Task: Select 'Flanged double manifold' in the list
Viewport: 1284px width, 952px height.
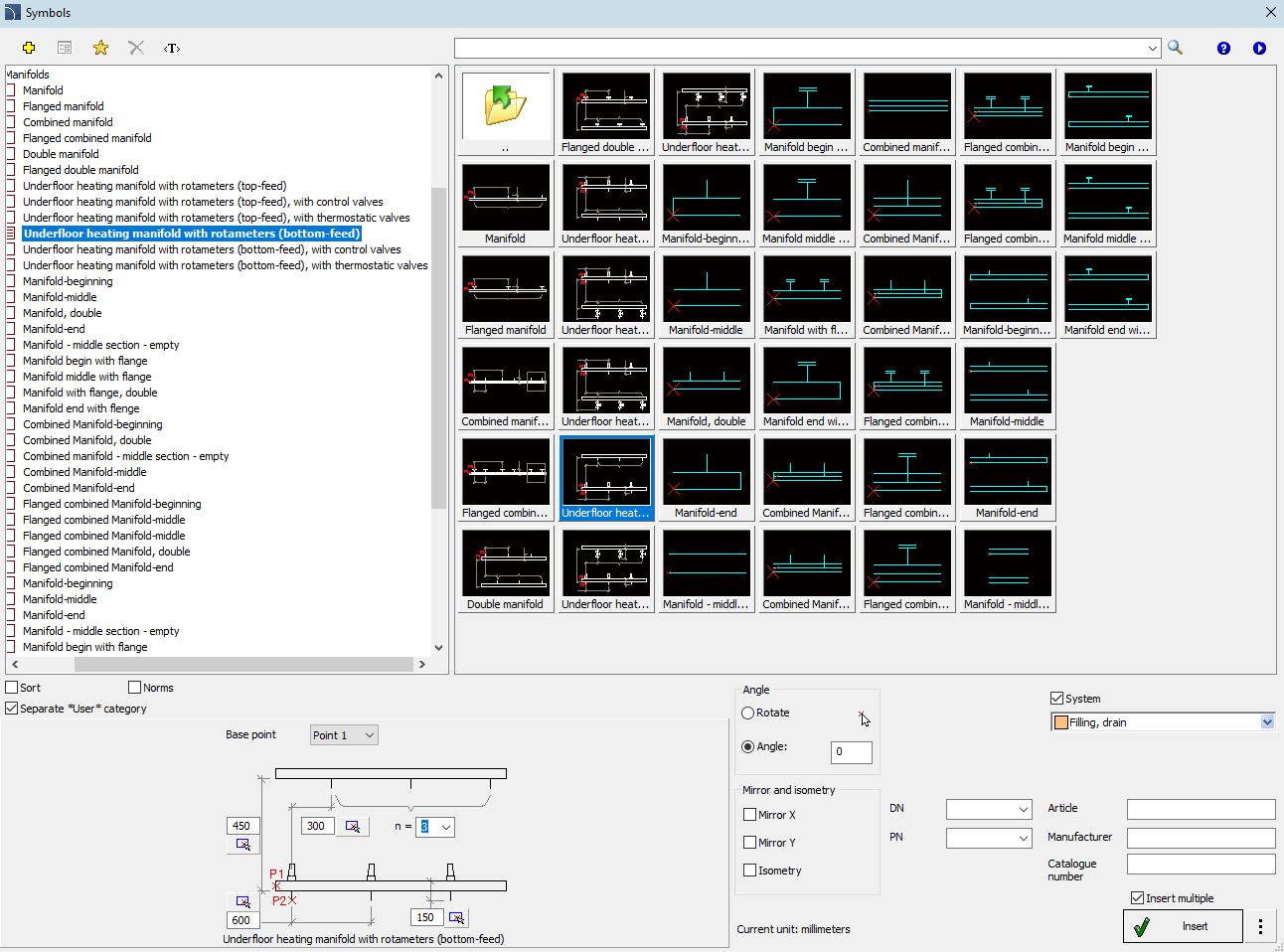Action: point(80,170)
